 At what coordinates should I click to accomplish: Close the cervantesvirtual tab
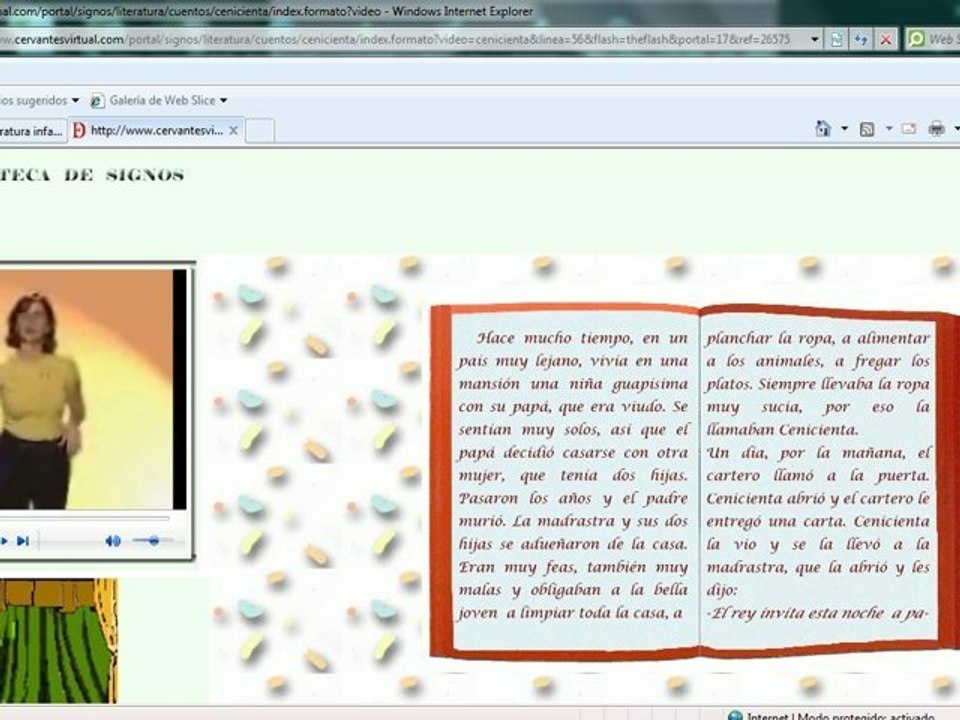click(233, 130)
